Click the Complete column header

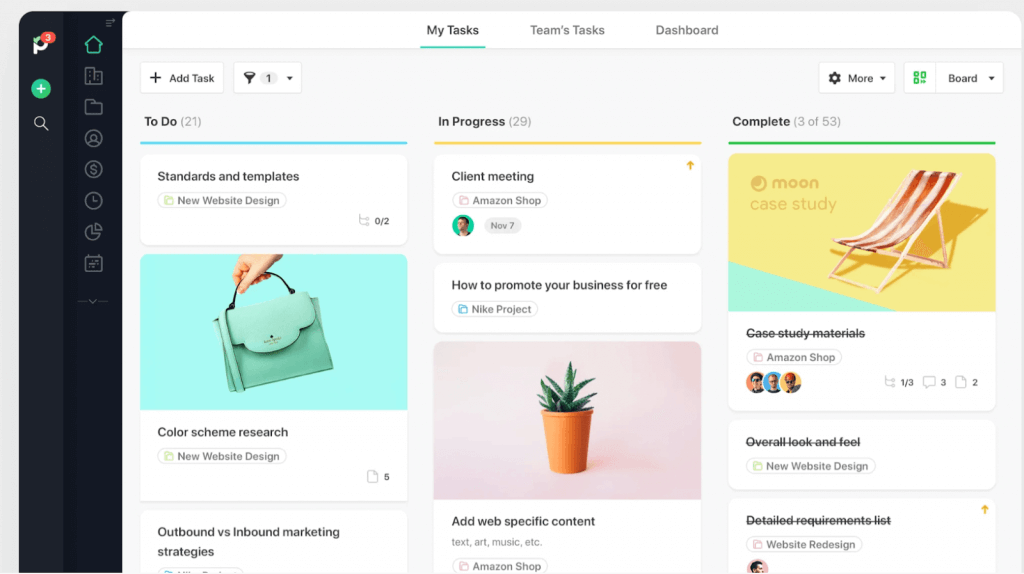(x=786, y=121)
